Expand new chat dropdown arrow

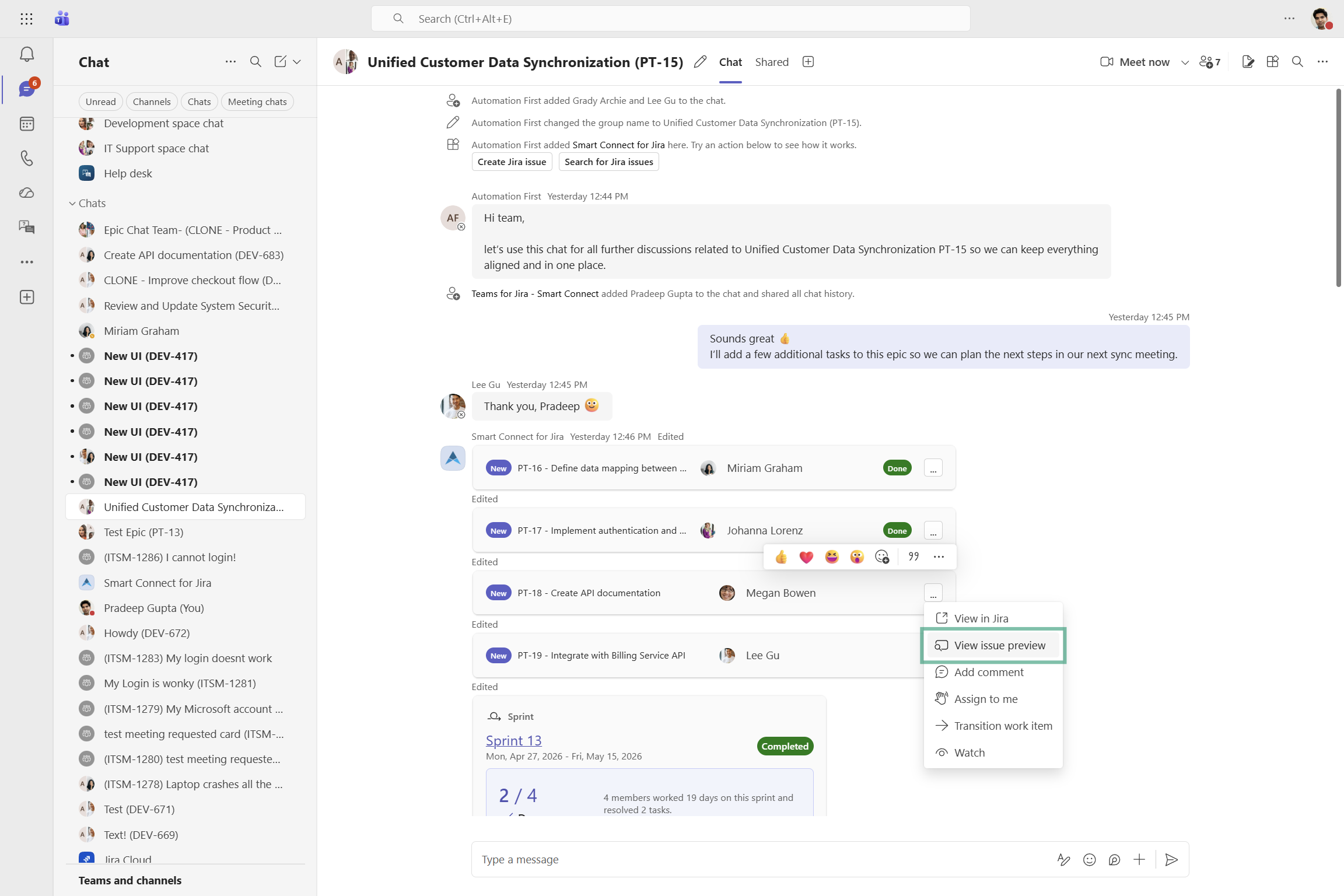pos(297,62)
